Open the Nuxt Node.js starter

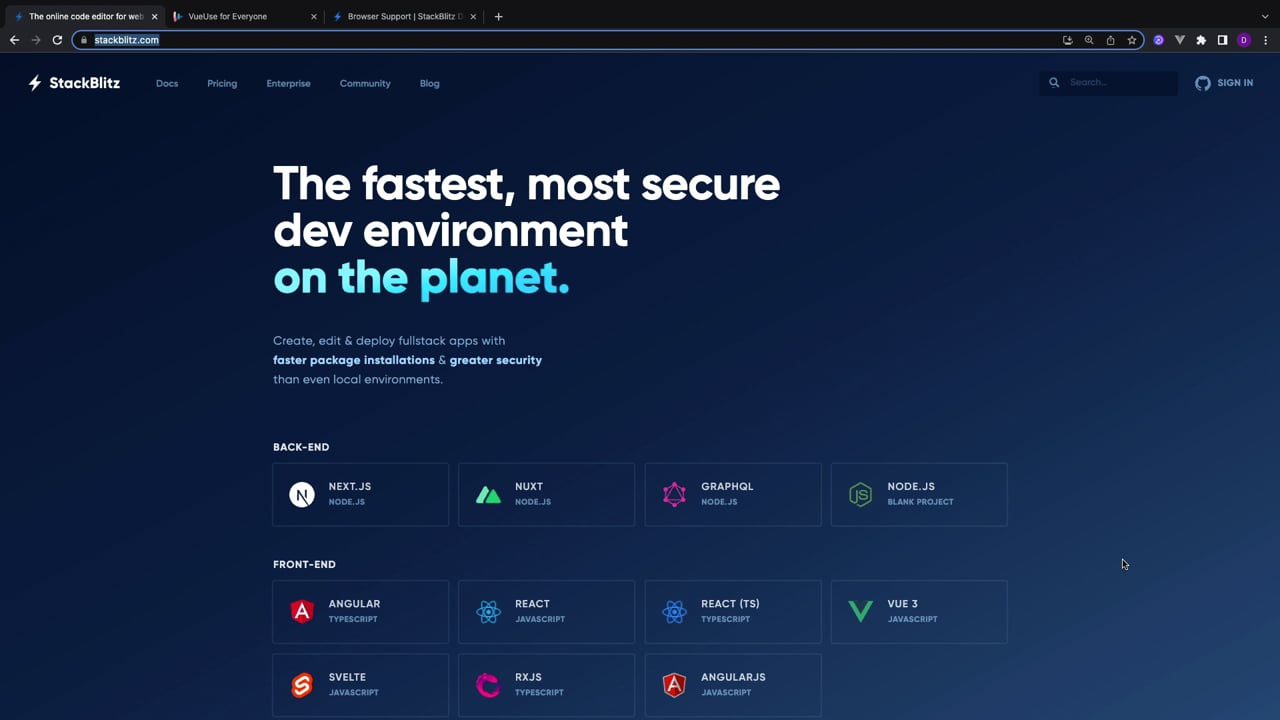(546, 494)
